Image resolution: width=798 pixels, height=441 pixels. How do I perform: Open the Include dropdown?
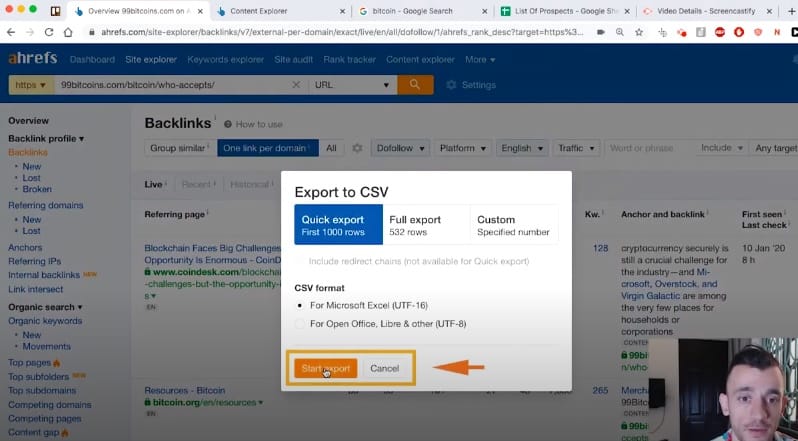722,148
